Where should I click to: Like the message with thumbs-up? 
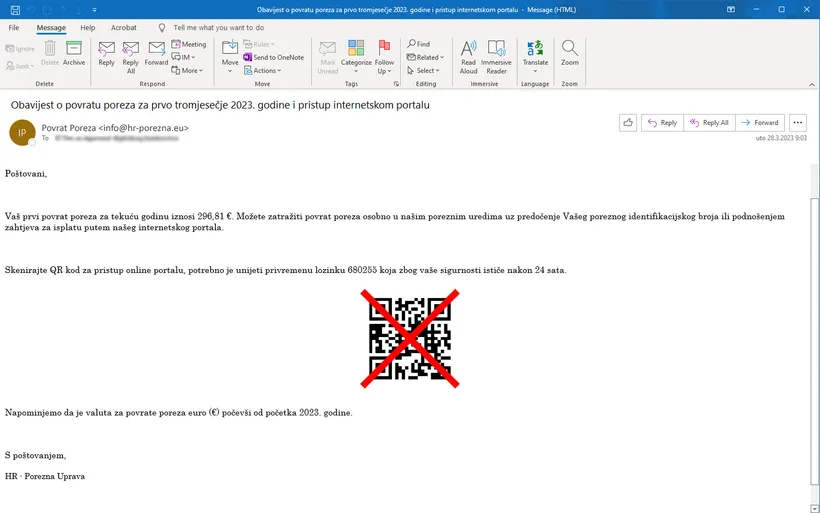(x=628, y=122)
